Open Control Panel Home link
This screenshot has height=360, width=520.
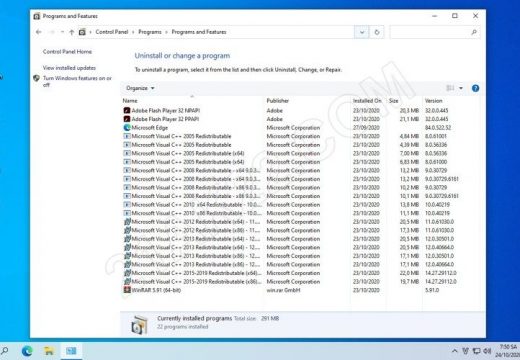pos(67,52)
